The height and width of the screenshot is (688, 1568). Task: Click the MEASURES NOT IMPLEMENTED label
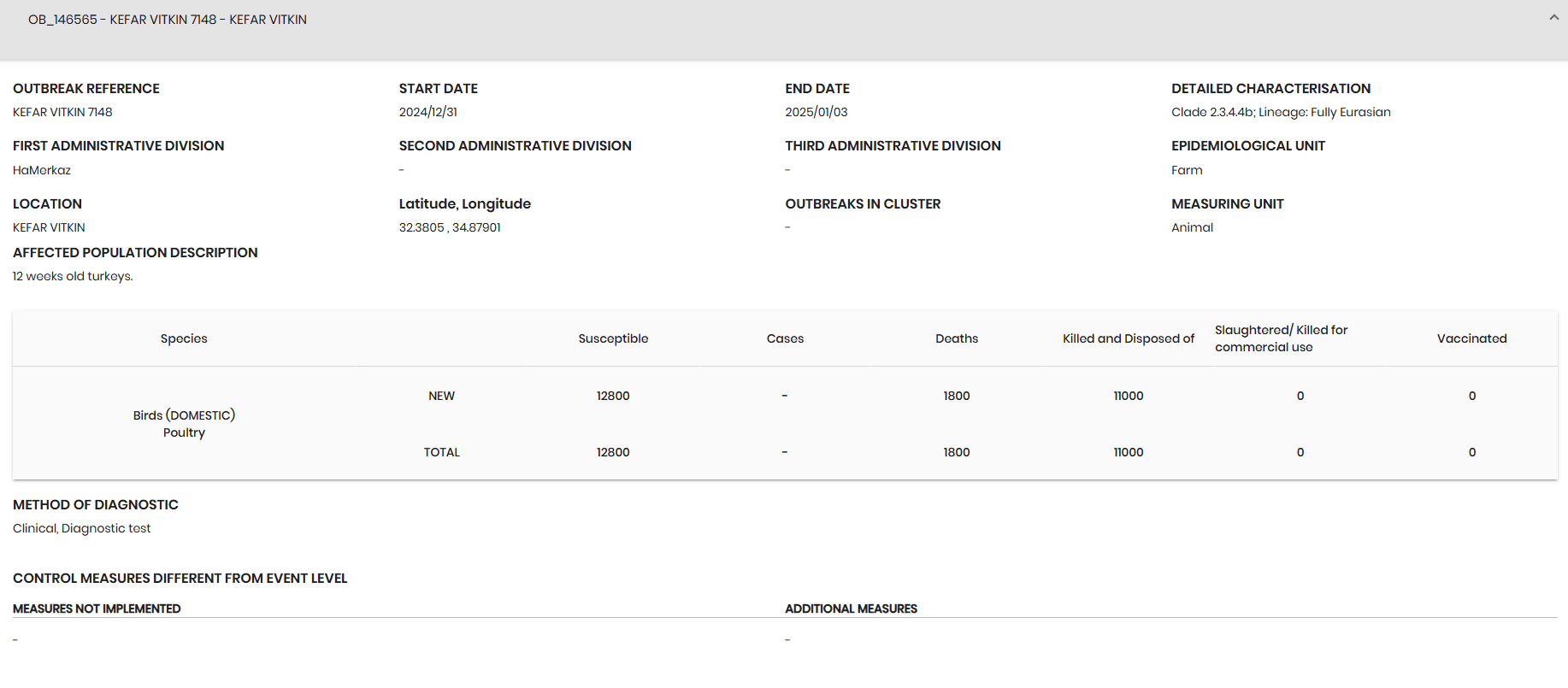(97, 609)
